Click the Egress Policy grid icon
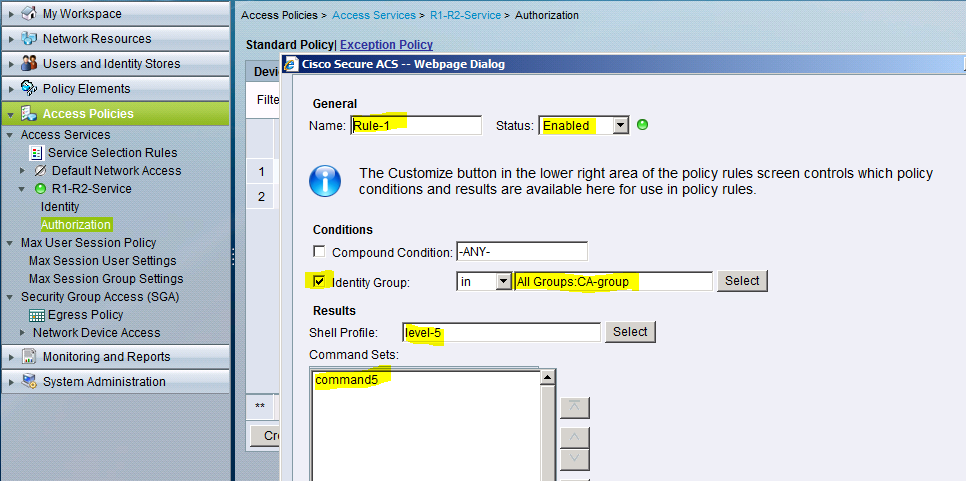966x481 pixels. [37, 315]
